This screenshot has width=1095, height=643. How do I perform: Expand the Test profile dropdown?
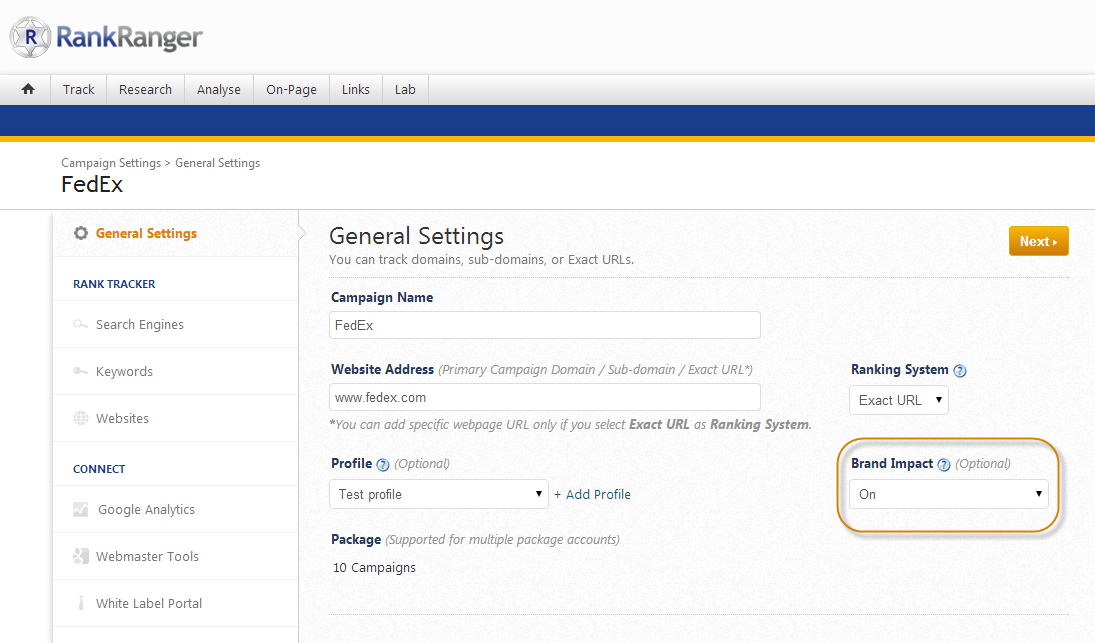pyautogui.click(x=439, y=494)
